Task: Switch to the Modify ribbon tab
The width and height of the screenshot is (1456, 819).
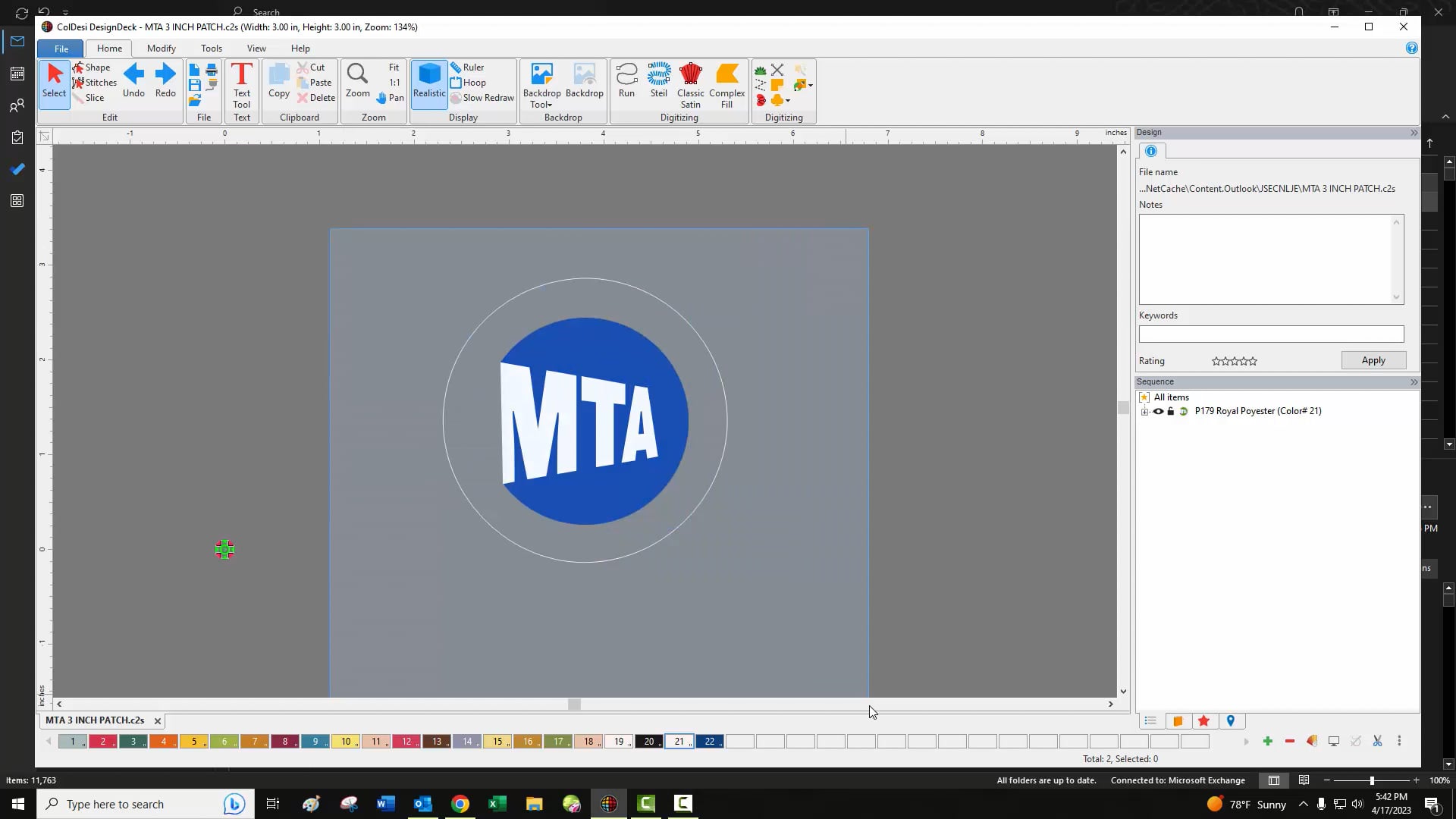Action: click(161, 48)
